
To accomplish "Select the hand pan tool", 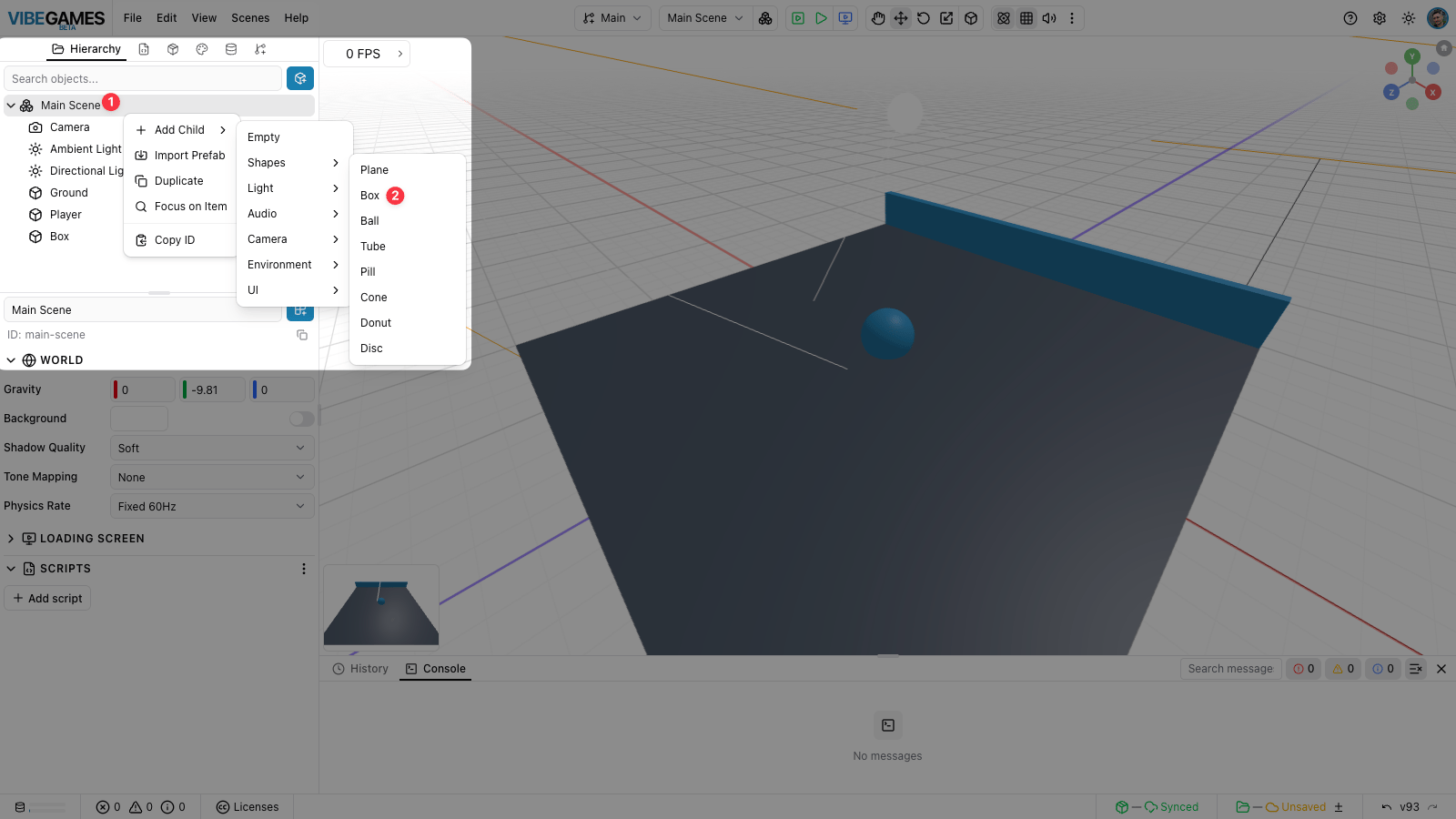I will click(877, 18).
